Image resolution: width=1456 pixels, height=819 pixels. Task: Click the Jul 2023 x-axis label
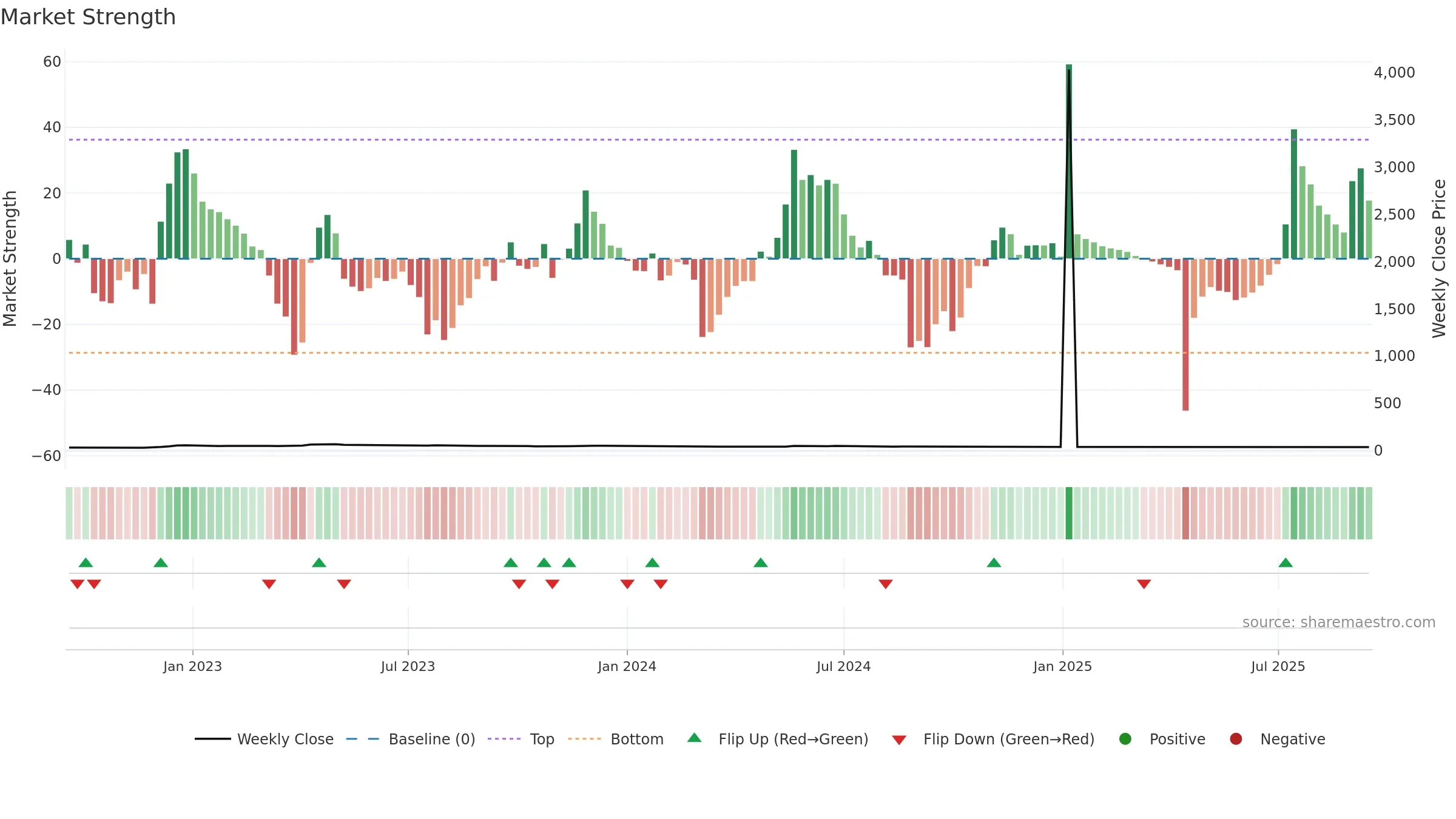point(408,666)
